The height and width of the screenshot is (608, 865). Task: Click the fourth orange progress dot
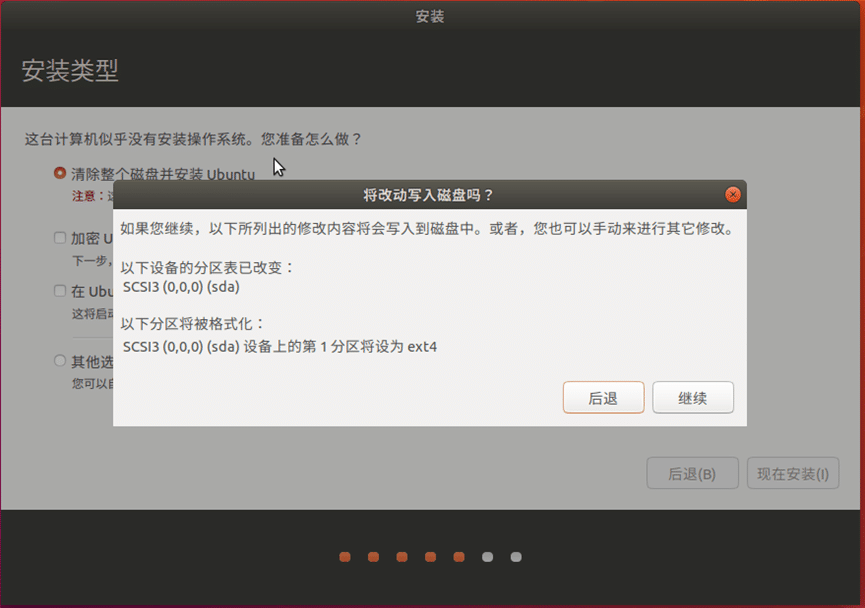(x=430, y=557)
